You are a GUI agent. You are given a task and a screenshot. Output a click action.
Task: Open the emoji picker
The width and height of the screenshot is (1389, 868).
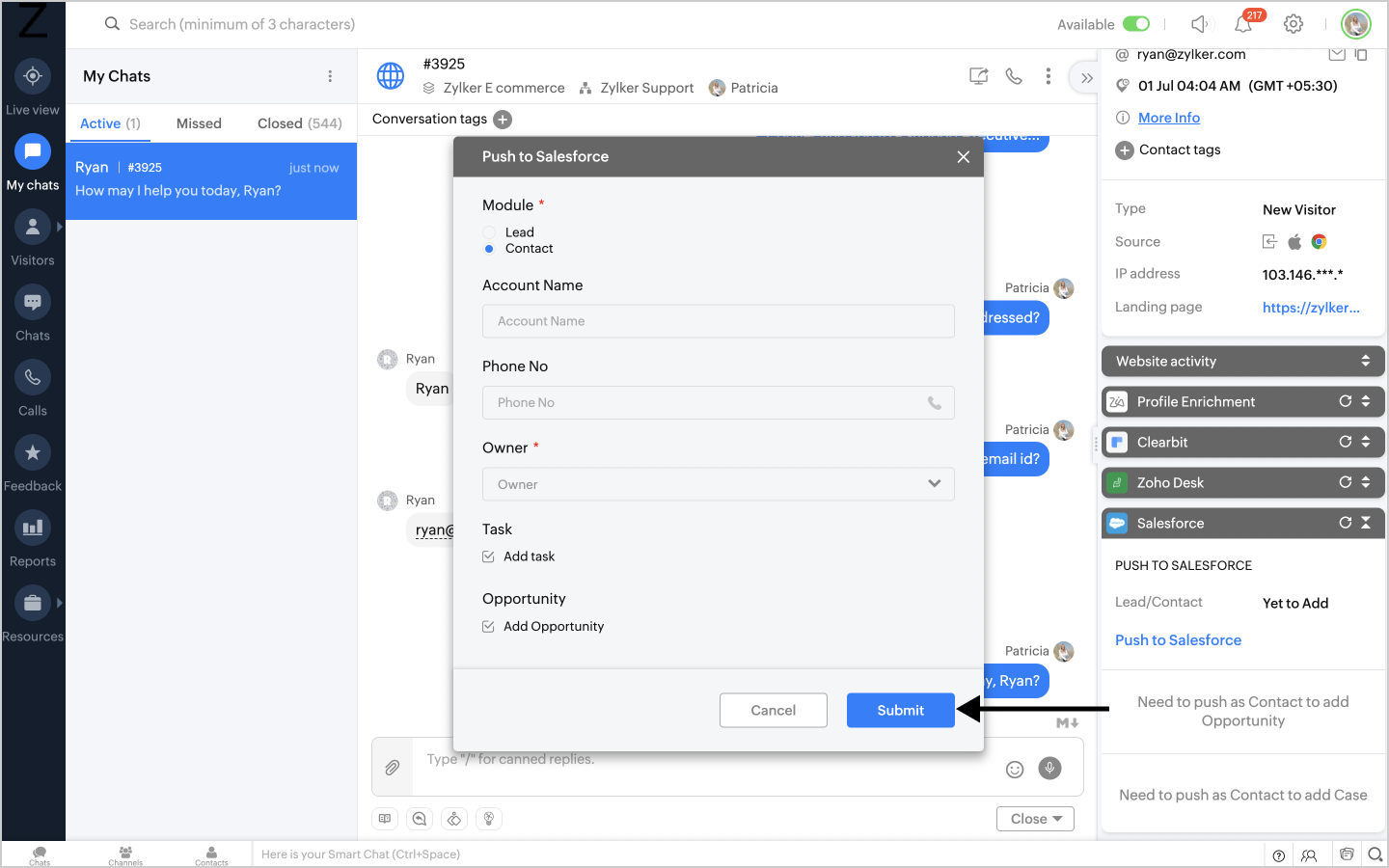[1015, 769]
